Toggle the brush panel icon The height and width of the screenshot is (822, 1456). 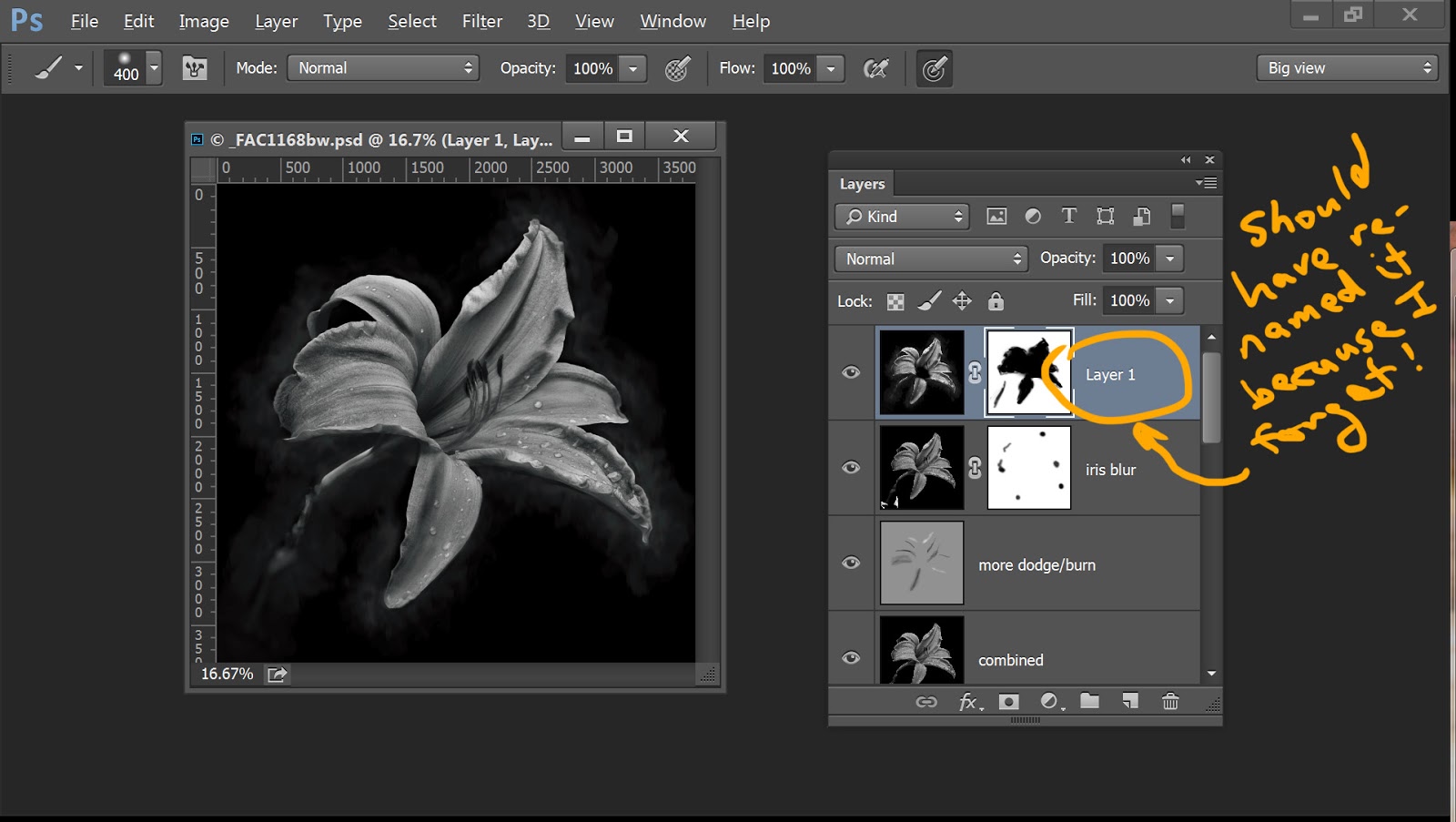tap(195, 68)
